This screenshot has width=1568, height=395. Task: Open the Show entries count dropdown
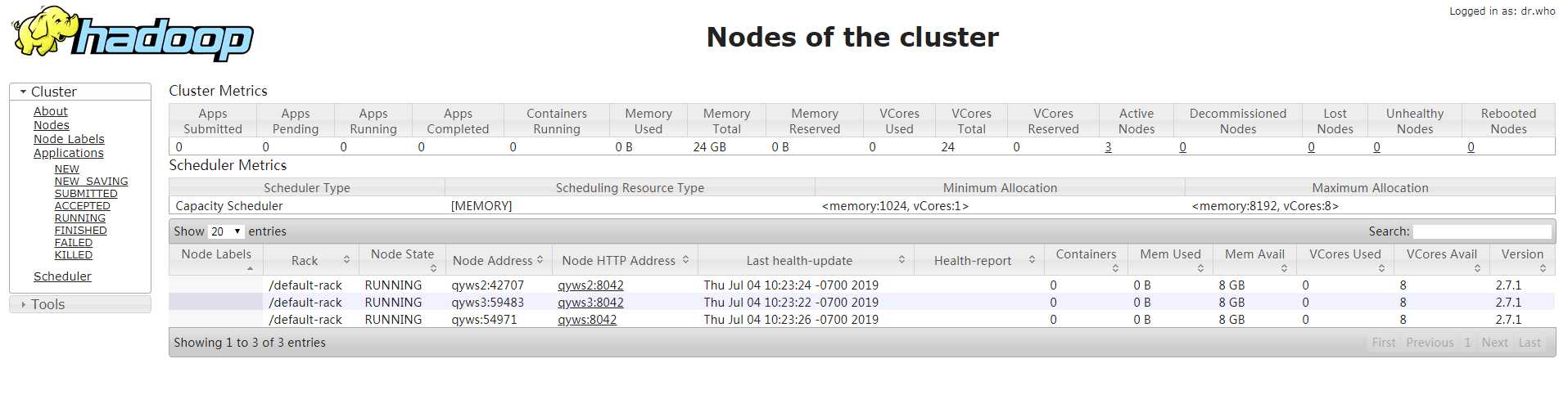click(226, 231)
